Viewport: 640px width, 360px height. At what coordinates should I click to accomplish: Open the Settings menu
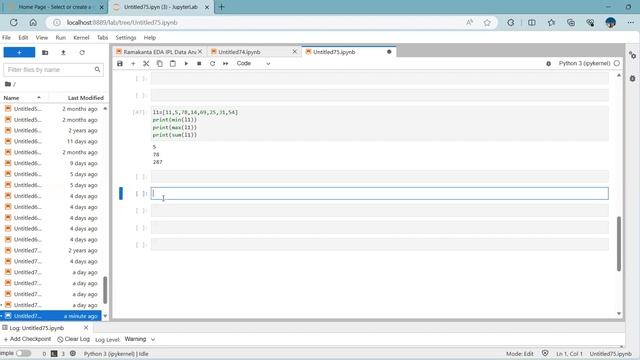click(x=126, y=38)
